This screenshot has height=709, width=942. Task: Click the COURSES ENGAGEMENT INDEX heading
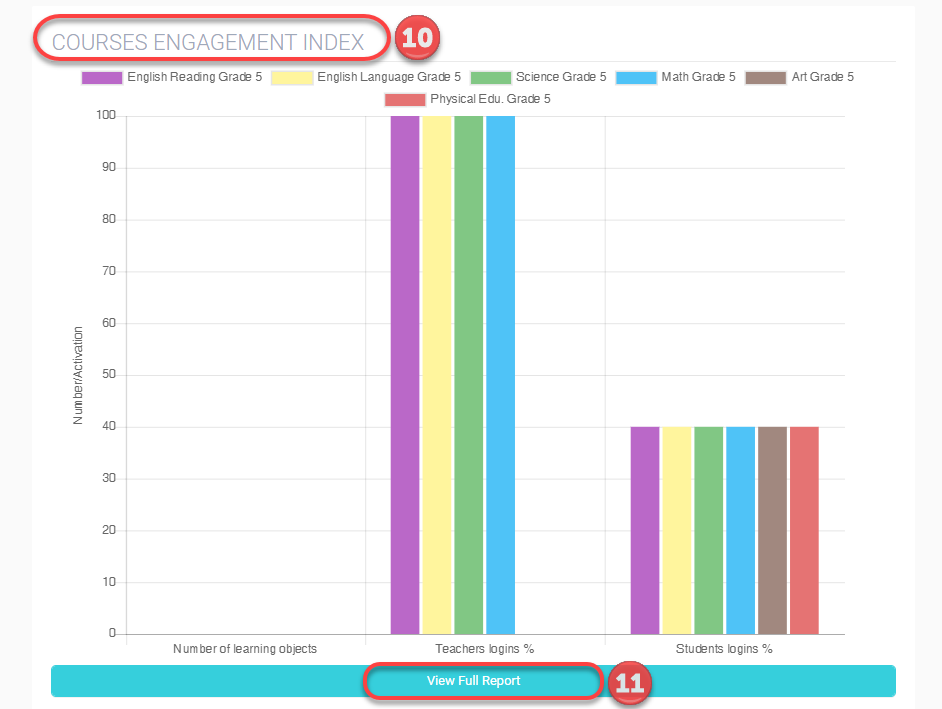pos(208,42)
